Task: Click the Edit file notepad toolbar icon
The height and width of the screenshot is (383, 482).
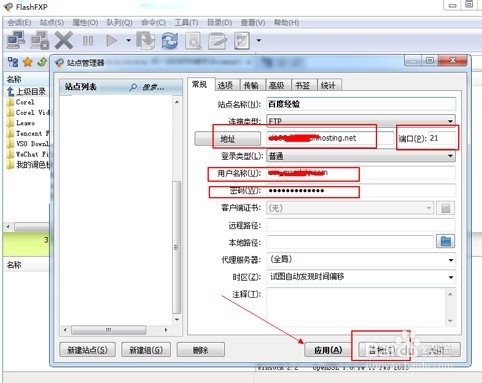Action: 217,41
